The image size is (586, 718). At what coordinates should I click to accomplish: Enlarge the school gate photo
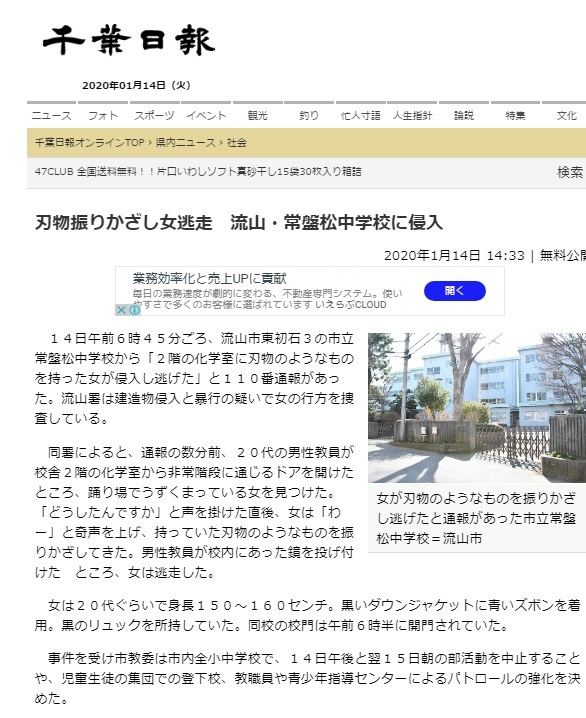click(x=477, y=408)
